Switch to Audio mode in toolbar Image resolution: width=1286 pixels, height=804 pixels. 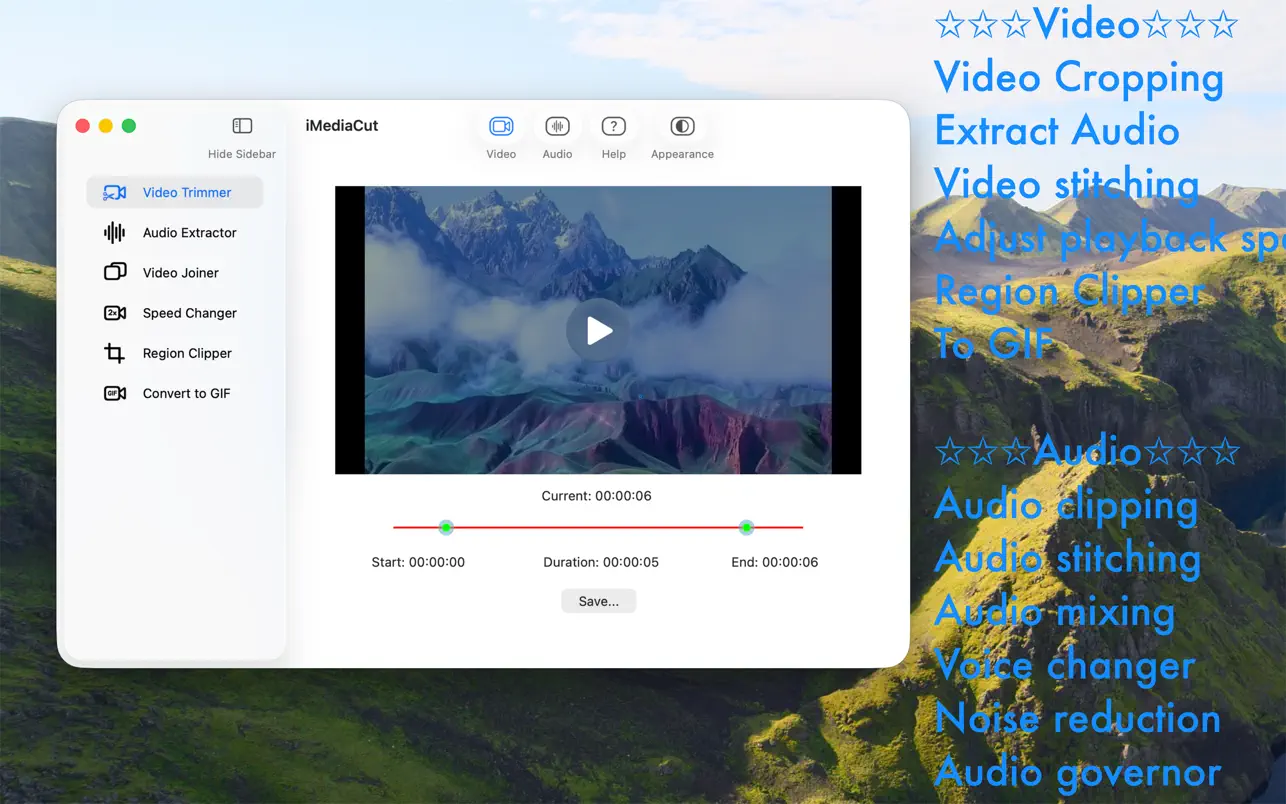(x=557, y=127)
